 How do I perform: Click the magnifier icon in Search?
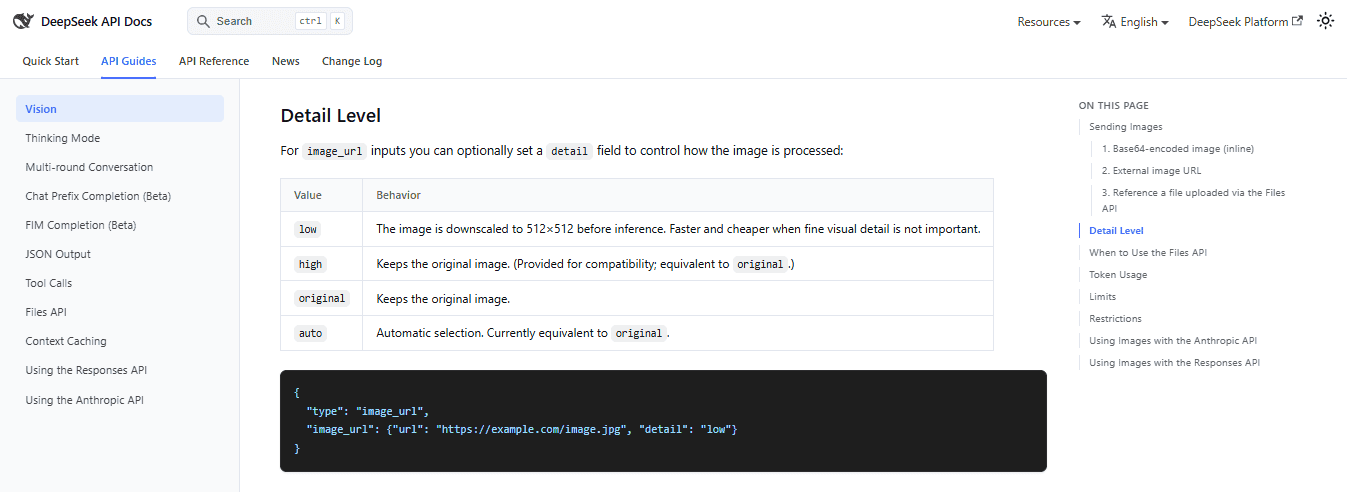pos(203,21)
